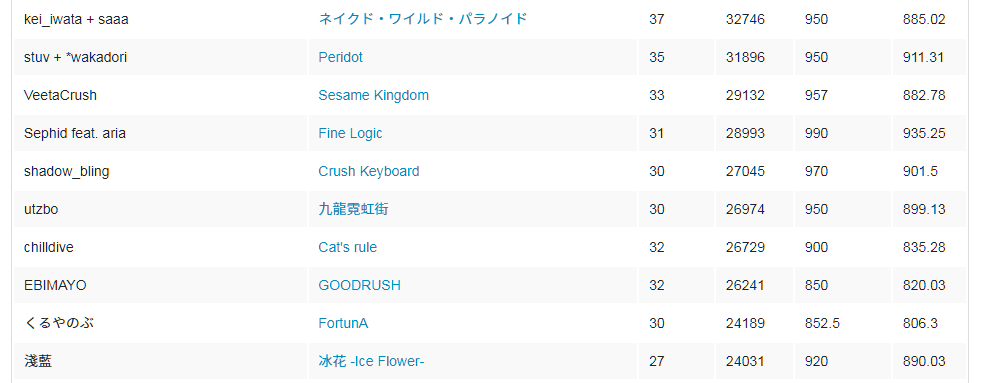Select the Sephid feat. aria cell

(160, 133)
